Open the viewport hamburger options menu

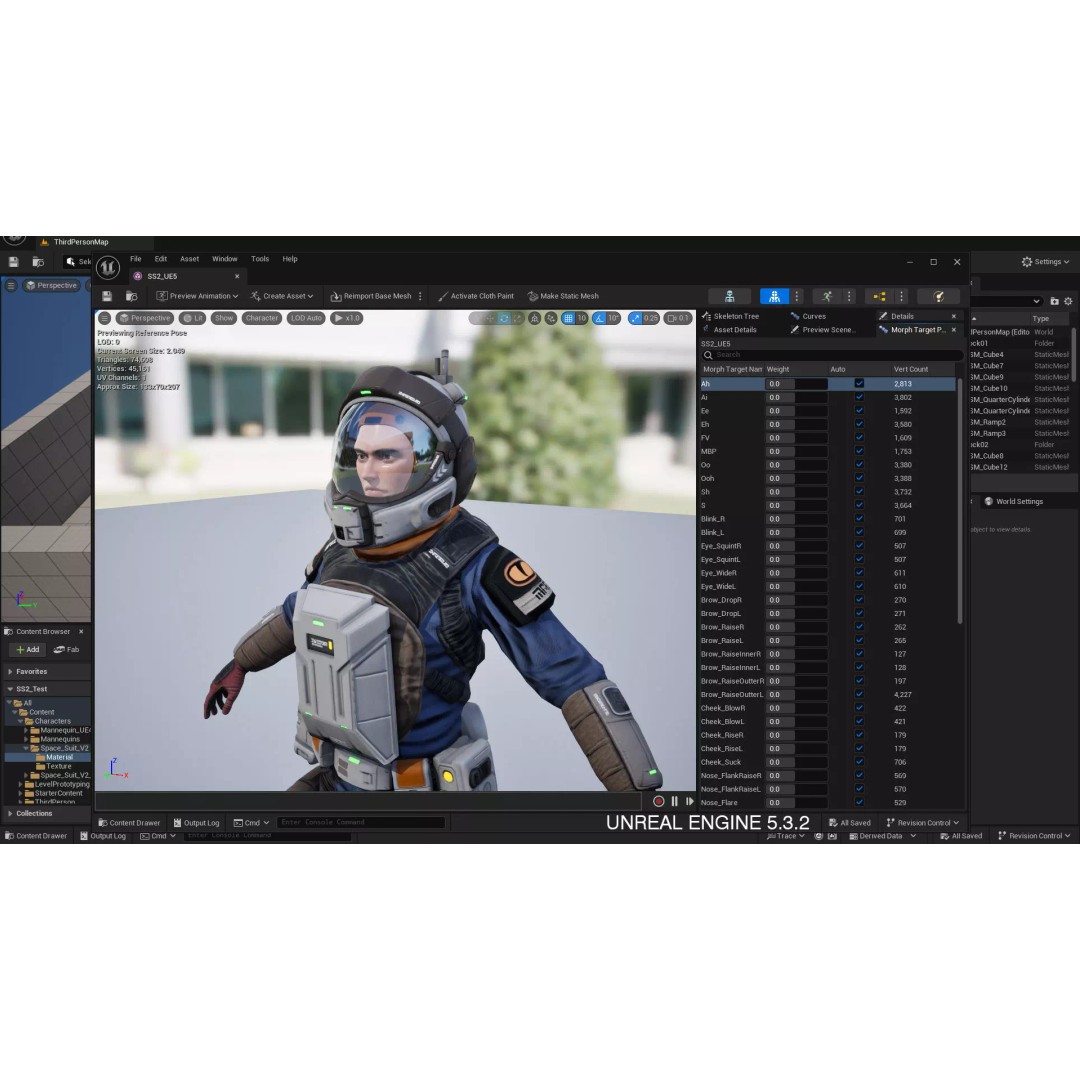[105, 318]
